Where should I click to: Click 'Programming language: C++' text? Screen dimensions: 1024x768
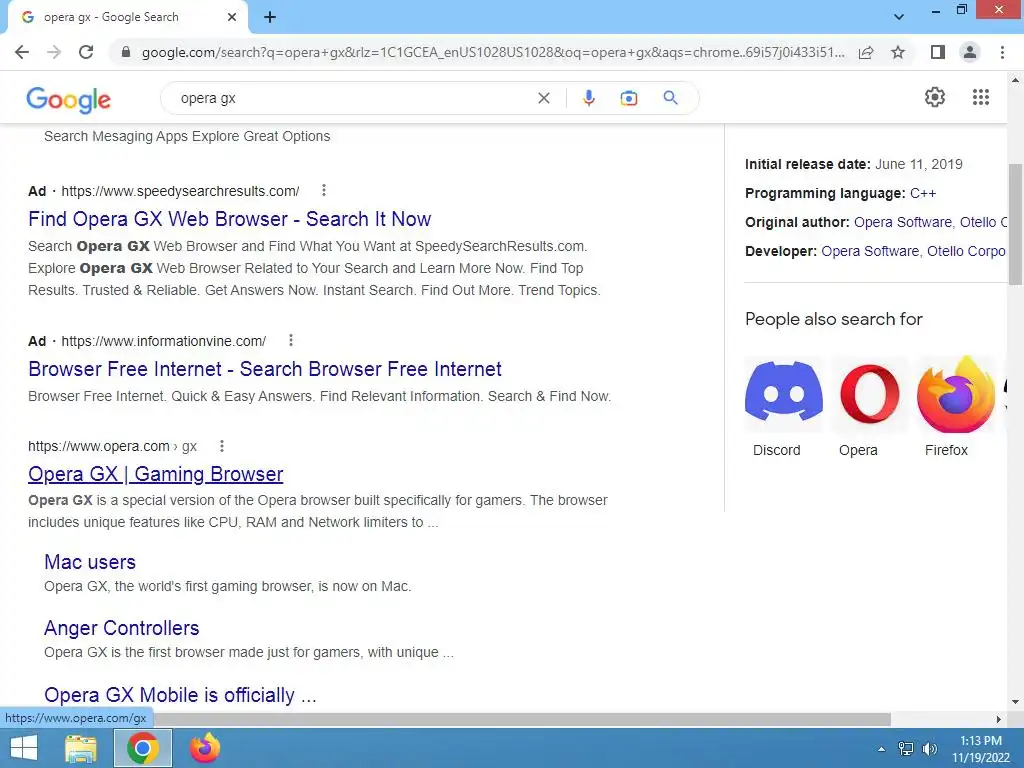click(x=840, y=193)
